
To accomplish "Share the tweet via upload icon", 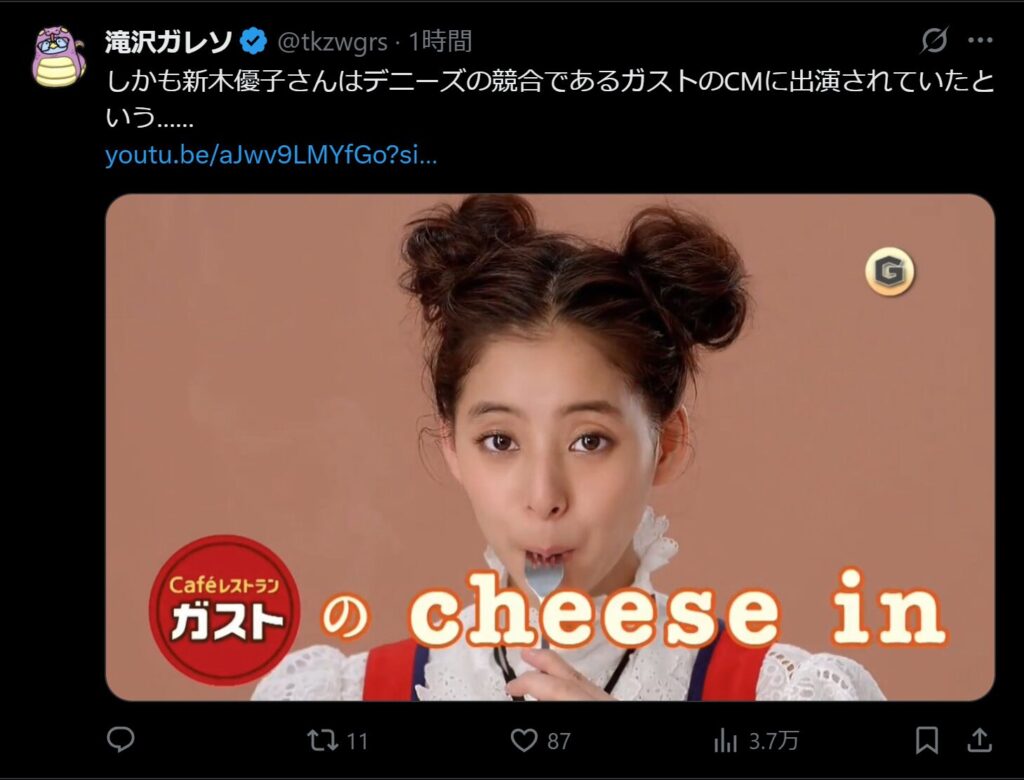I will coord(979,740).
